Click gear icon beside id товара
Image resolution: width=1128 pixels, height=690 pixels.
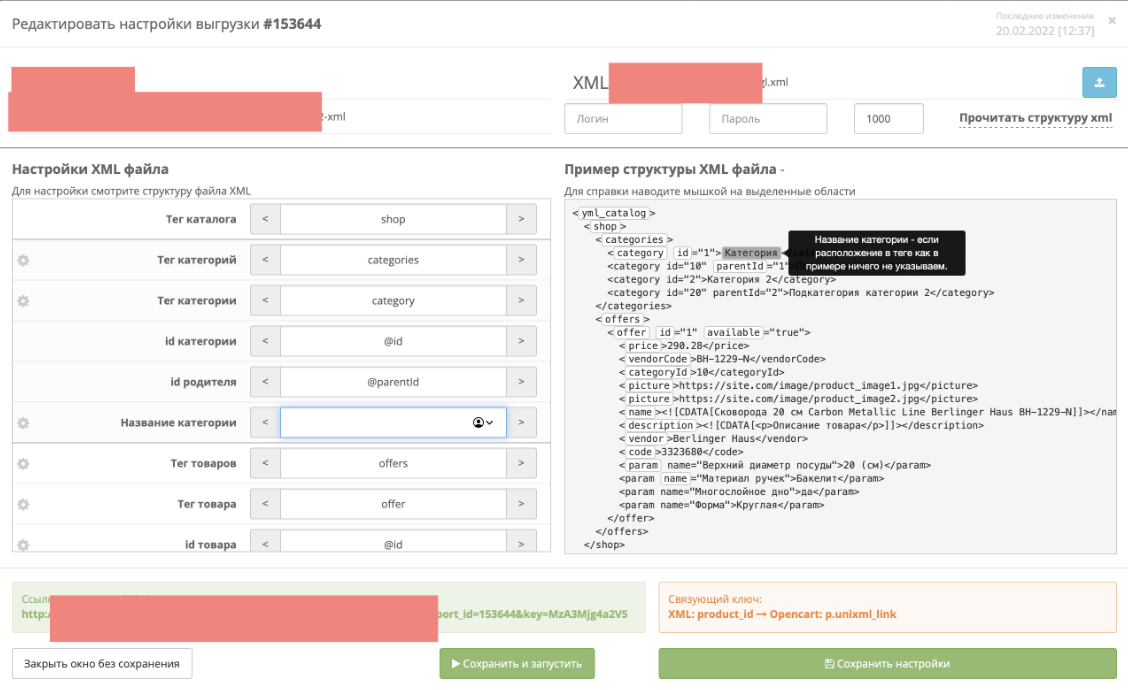pyautogui.click(x=23, y=545)
